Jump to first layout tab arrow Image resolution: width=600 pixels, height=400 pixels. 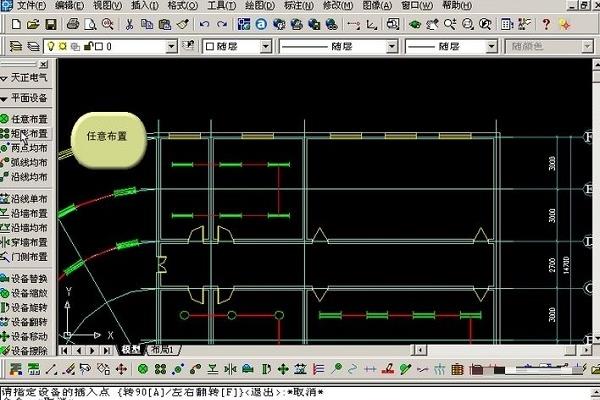click(x=64, y=350)
